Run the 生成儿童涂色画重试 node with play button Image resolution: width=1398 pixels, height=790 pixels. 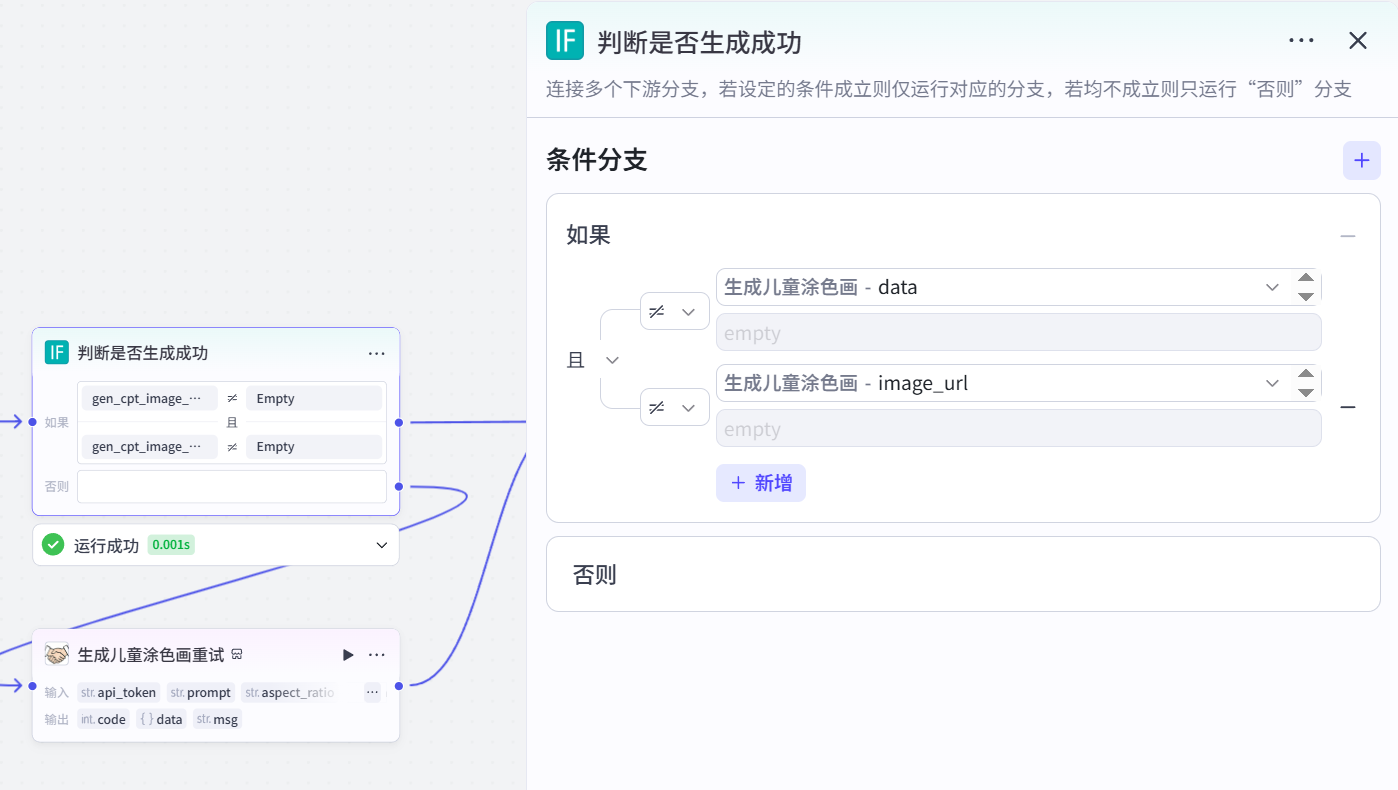(x=348, y=655)
